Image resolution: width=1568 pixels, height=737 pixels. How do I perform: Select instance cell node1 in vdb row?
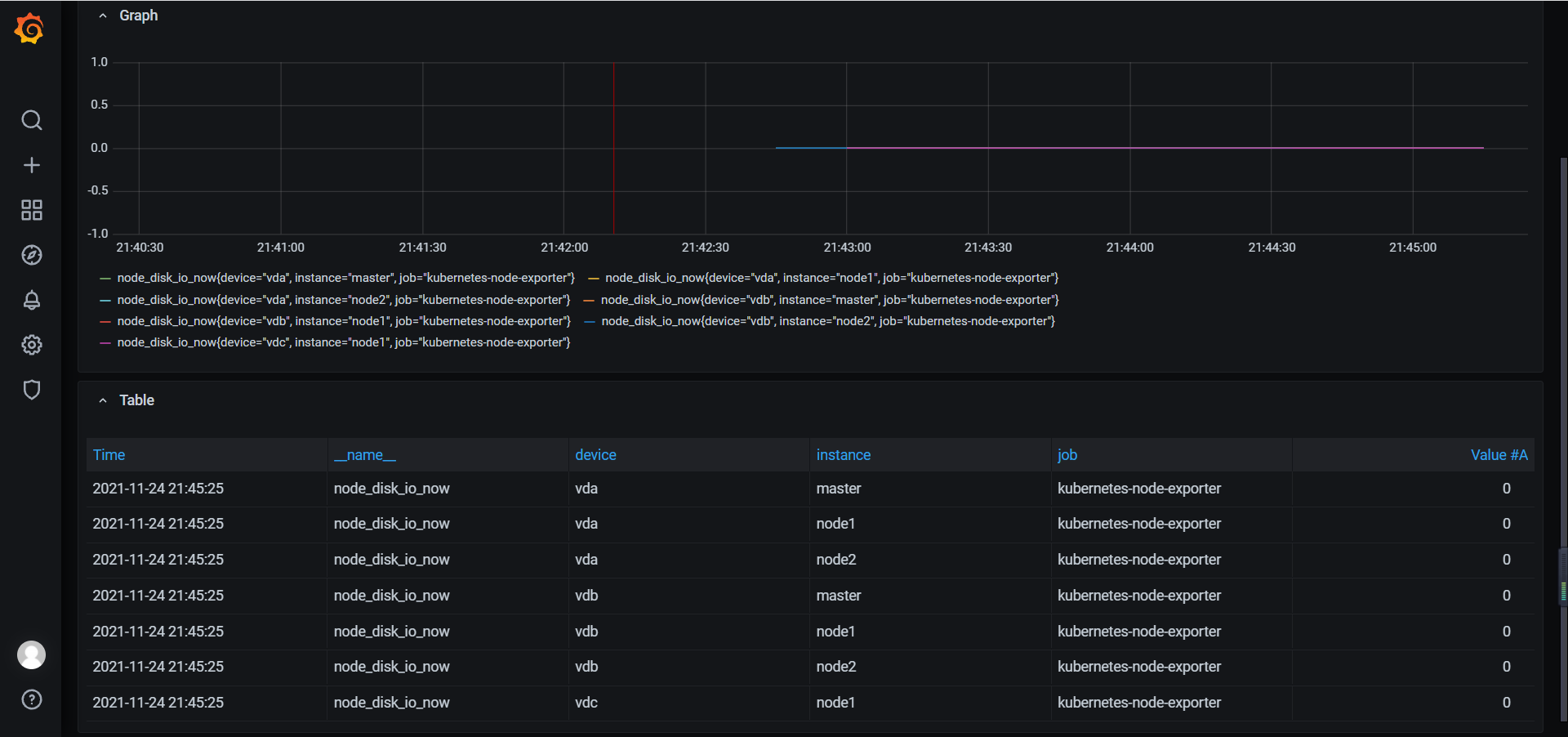pyautogui.click(x=835, y=632)
